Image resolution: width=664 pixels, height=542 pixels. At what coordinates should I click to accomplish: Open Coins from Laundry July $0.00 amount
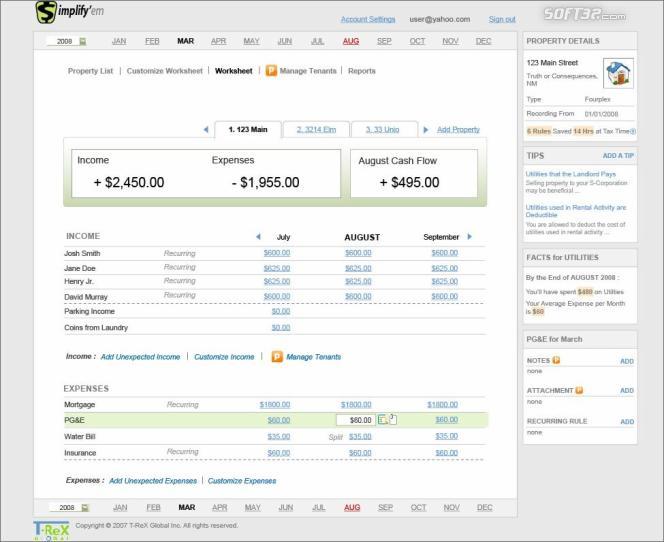[x=281, y=327]
